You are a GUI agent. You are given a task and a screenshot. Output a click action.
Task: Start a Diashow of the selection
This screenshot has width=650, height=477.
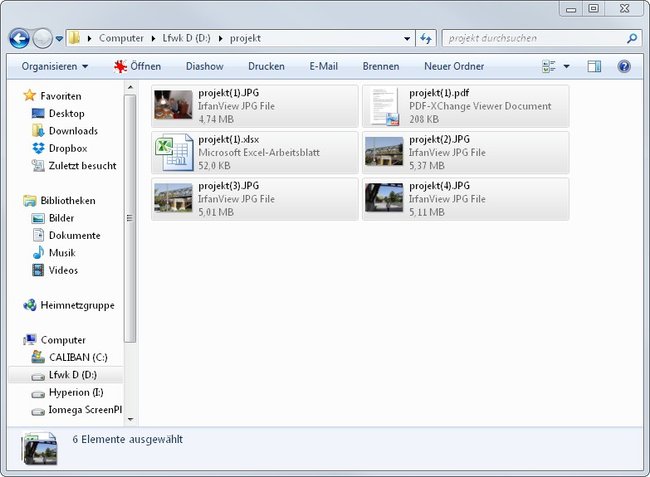tap(204, 66)
